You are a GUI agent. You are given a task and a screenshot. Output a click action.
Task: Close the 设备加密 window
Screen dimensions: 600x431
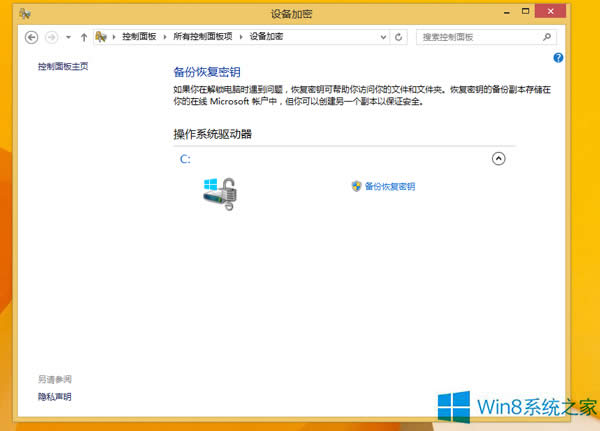550,11
